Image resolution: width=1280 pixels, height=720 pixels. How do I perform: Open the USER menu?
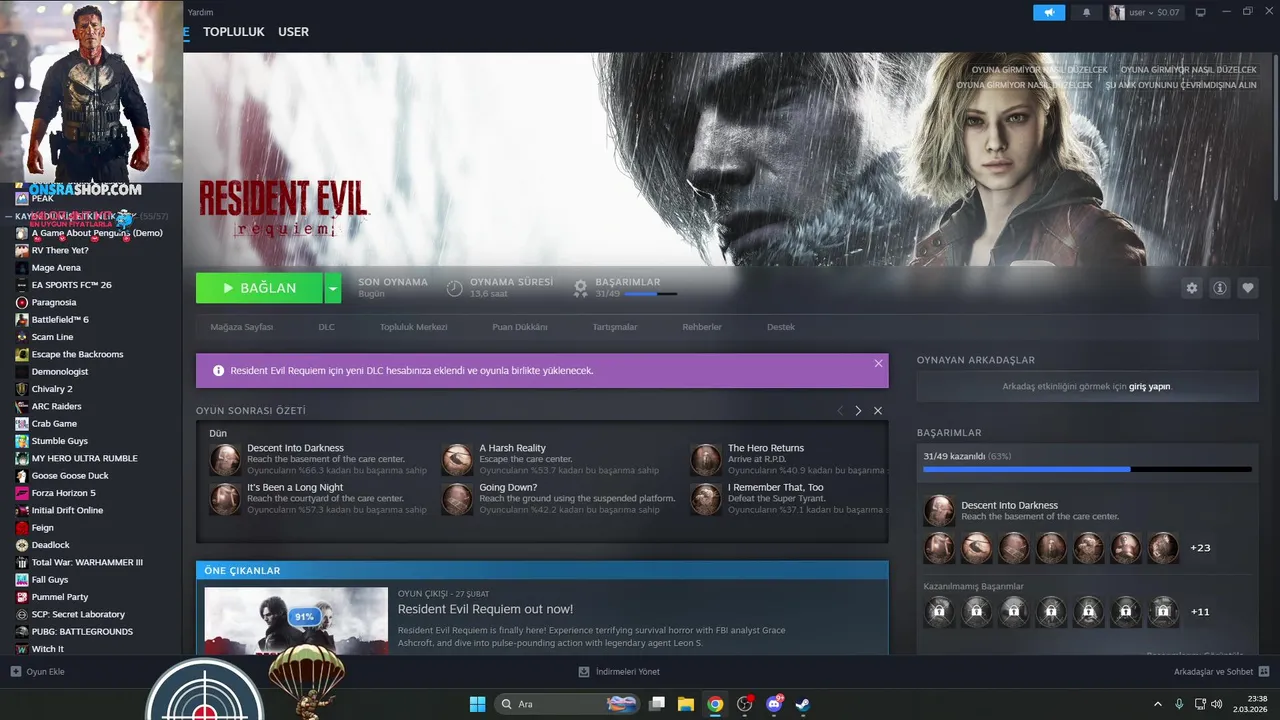pos(293,32)
